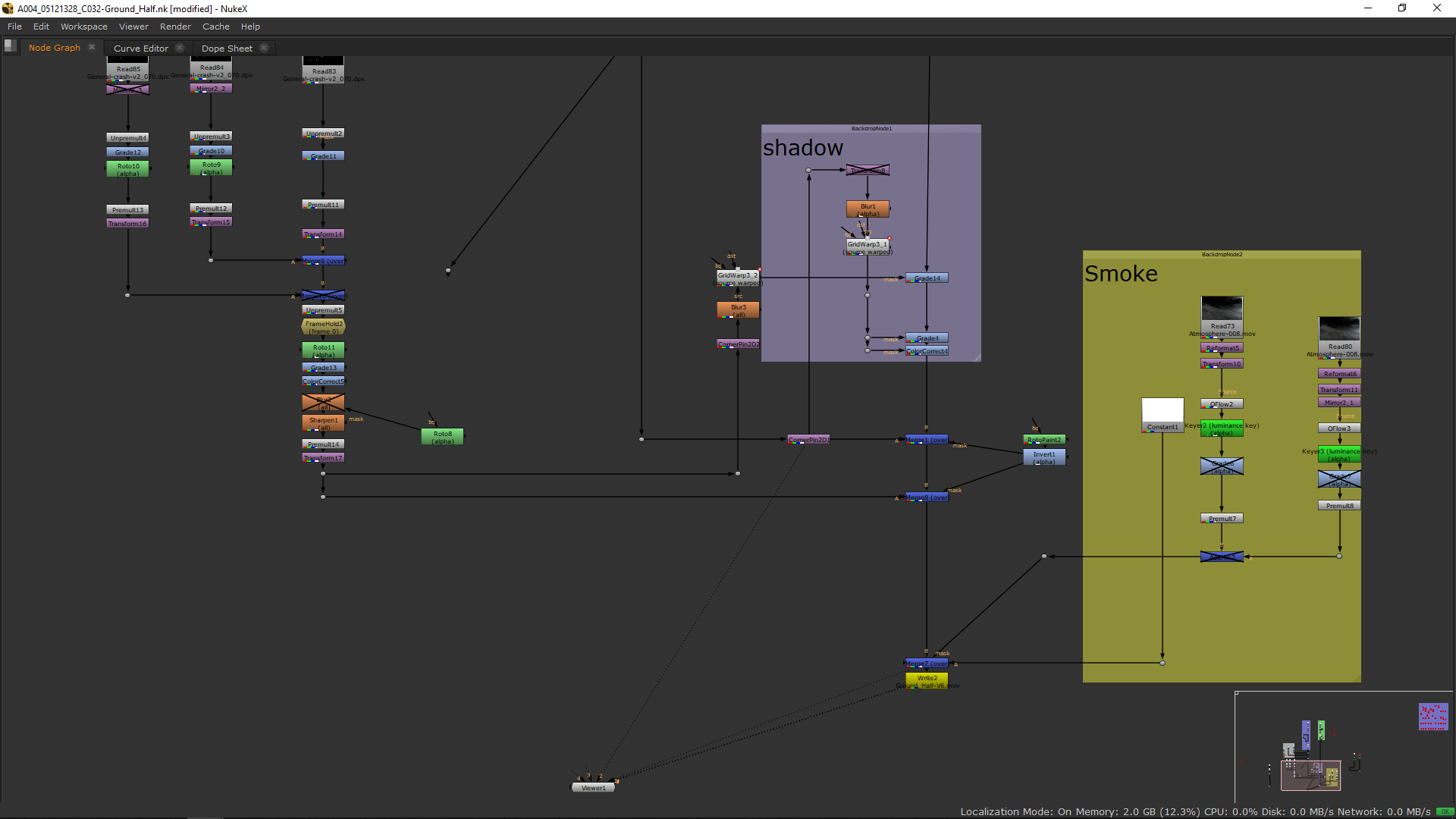Image resolution: width=1456 pixels, height=819 pixels.
Task: Open the Workspace menu
Action: [x=83, y=27]
